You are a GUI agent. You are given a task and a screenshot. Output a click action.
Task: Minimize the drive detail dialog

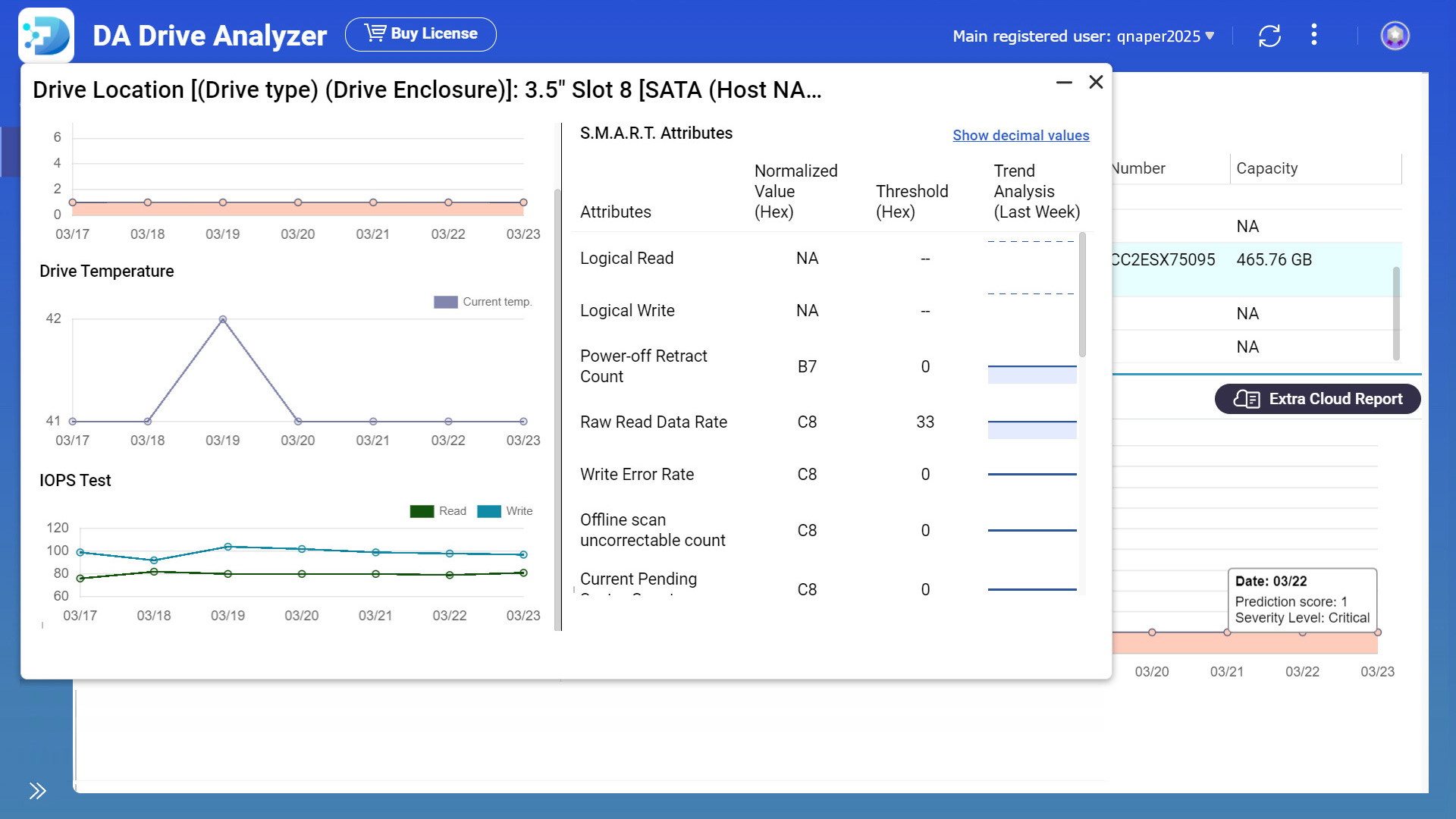tap(1064, 82)
